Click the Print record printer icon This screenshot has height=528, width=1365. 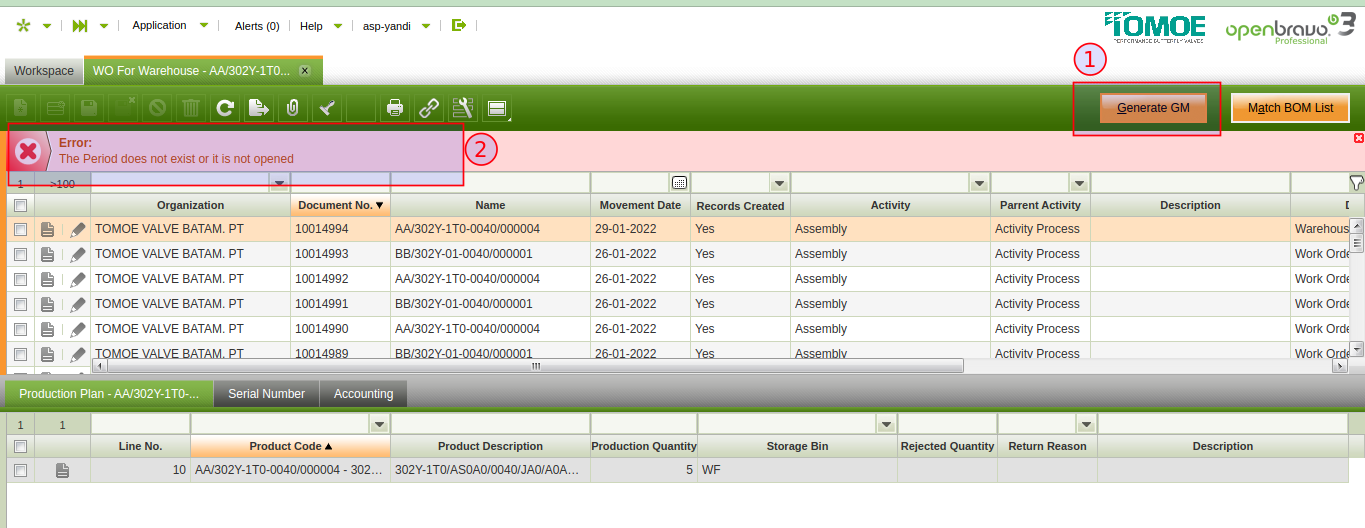[395, 108]
